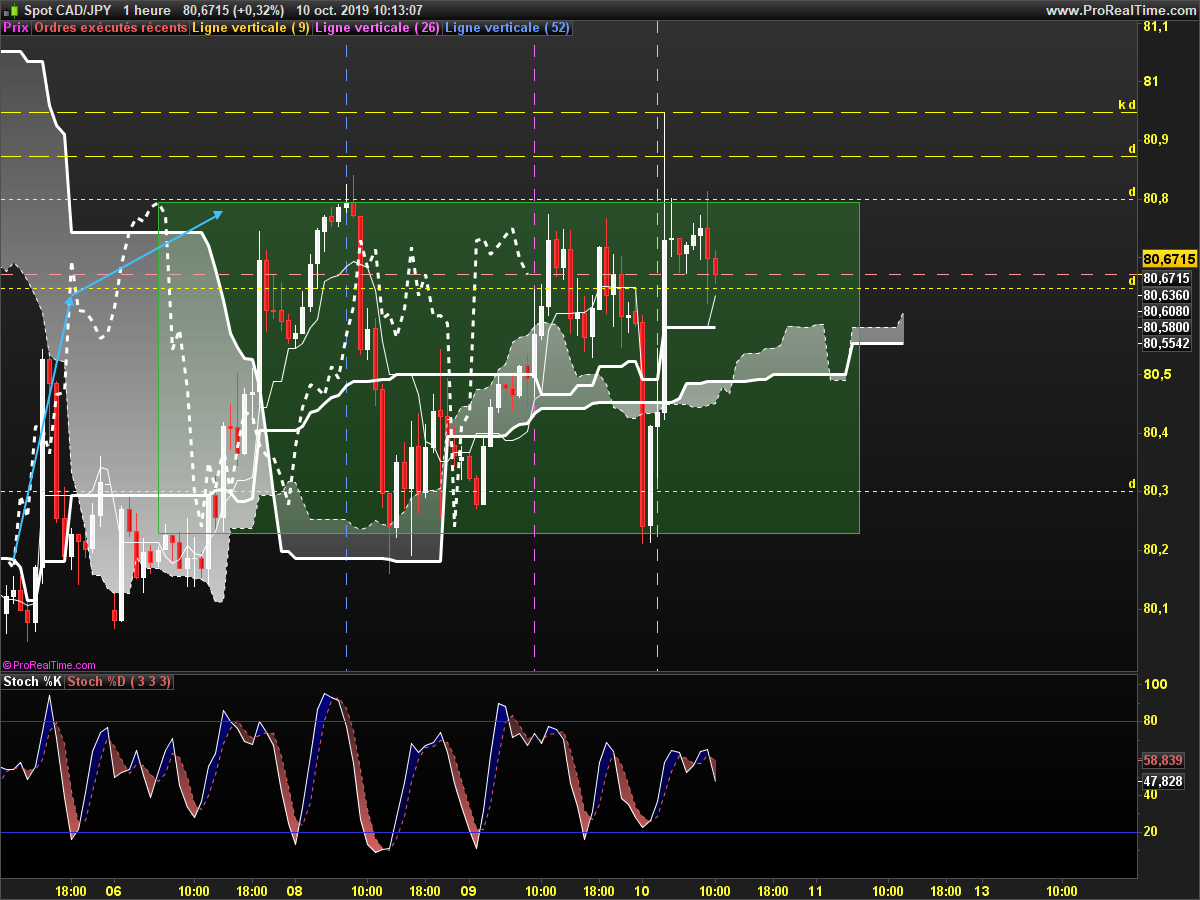
Task: Click the 80,8 price axis value
Action: tap(1154, 199)
